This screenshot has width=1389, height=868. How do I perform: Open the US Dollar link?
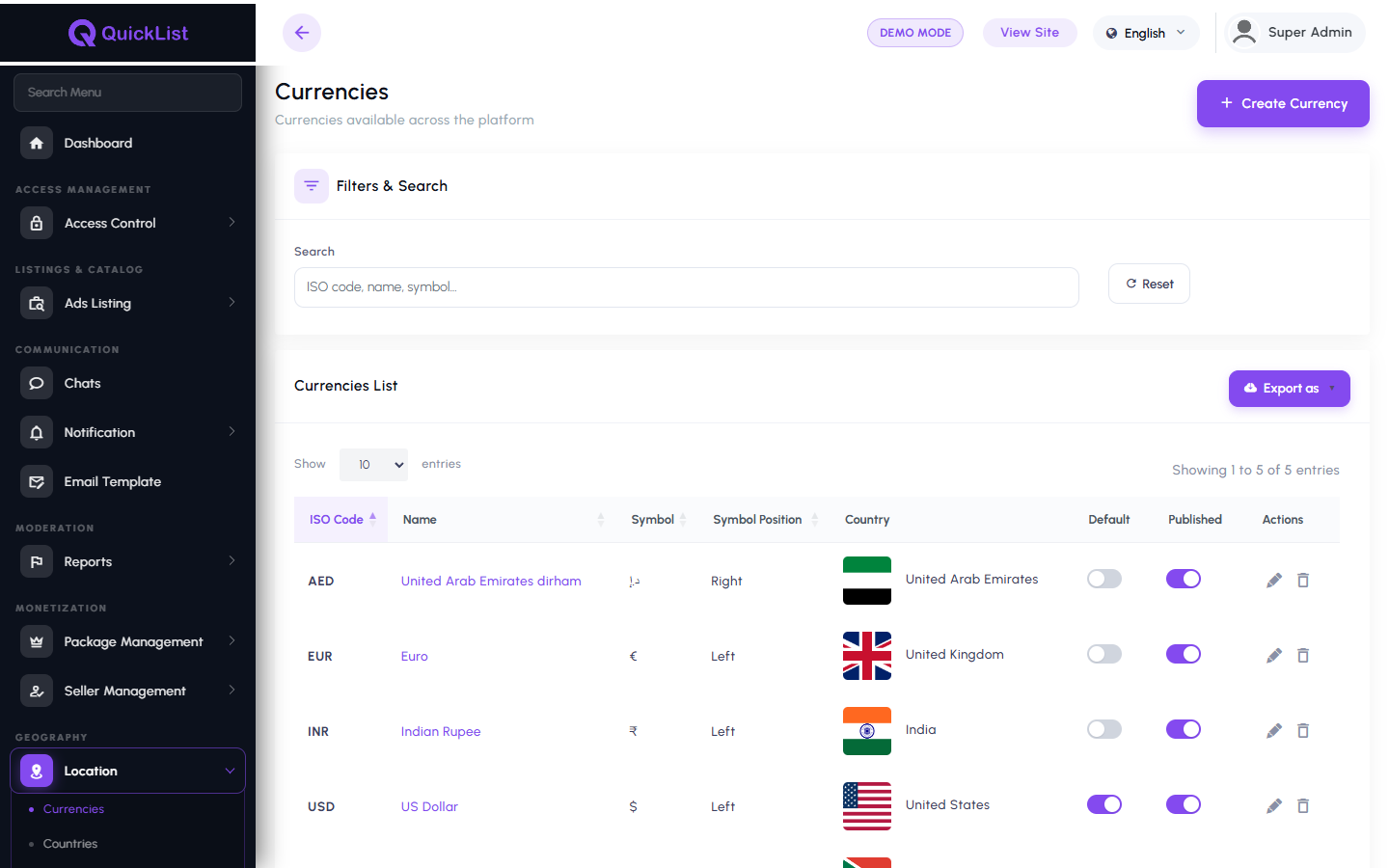click(x=429, y=806)
